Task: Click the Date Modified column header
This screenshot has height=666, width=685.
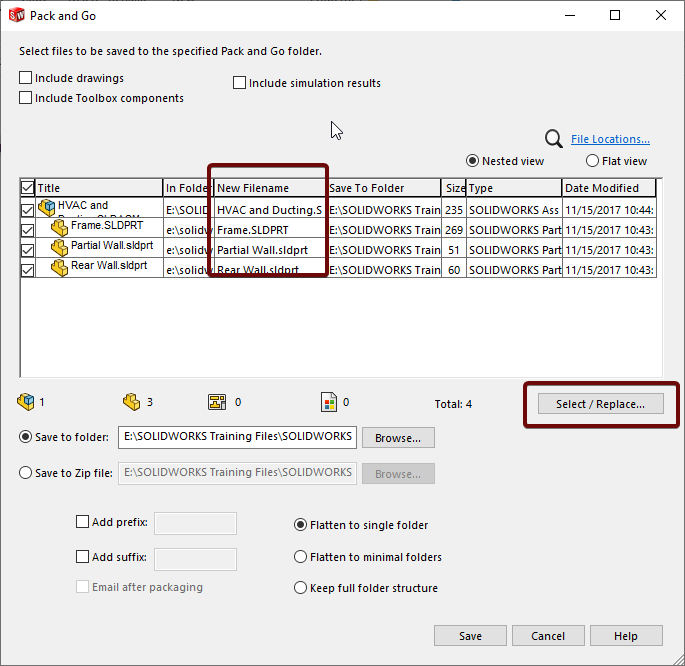Action: (609, 188)
